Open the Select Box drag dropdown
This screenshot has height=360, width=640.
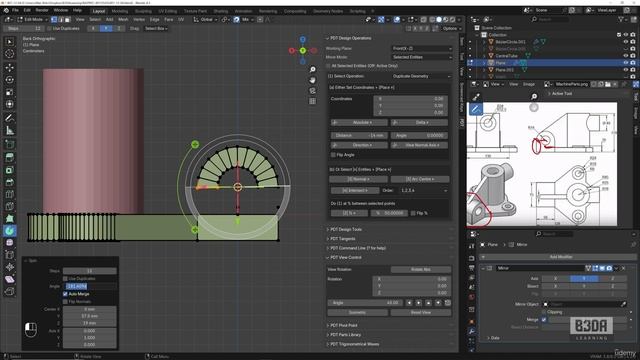pos(156,29)
